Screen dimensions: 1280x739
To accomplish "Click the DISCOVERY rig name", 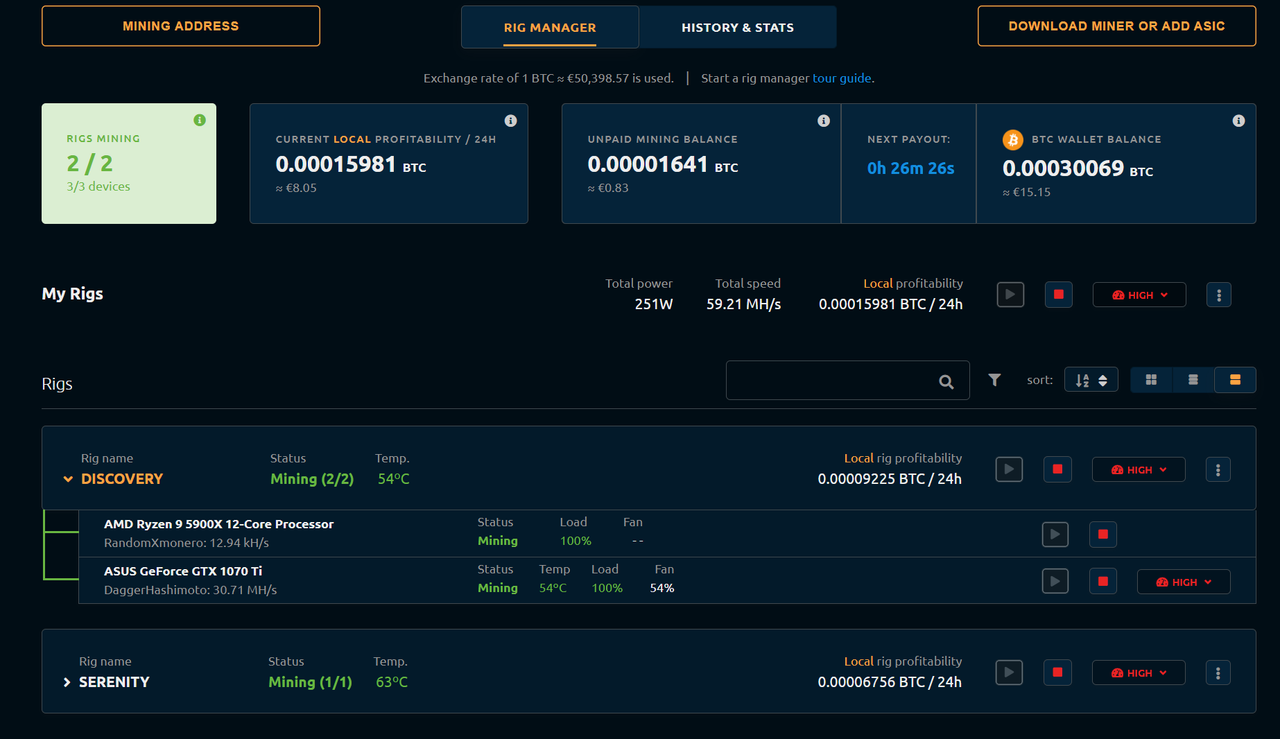I will [x=122, y=479].
